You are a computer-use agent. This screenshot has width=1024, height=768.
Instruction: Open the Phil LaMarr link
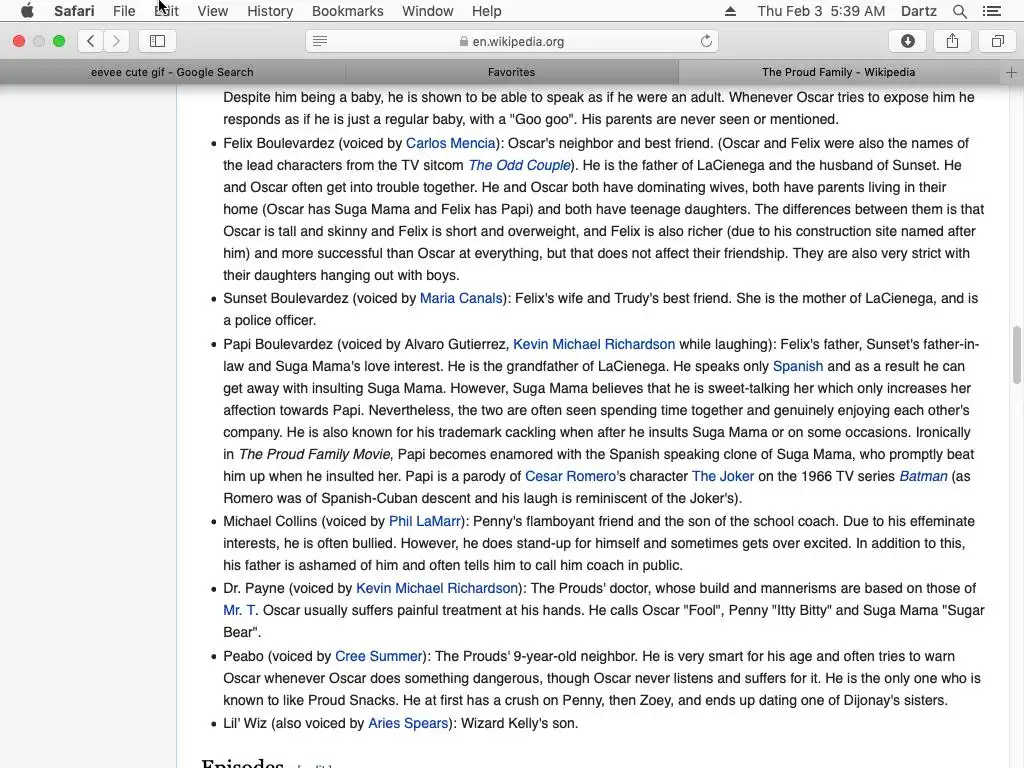click(425, 521)
